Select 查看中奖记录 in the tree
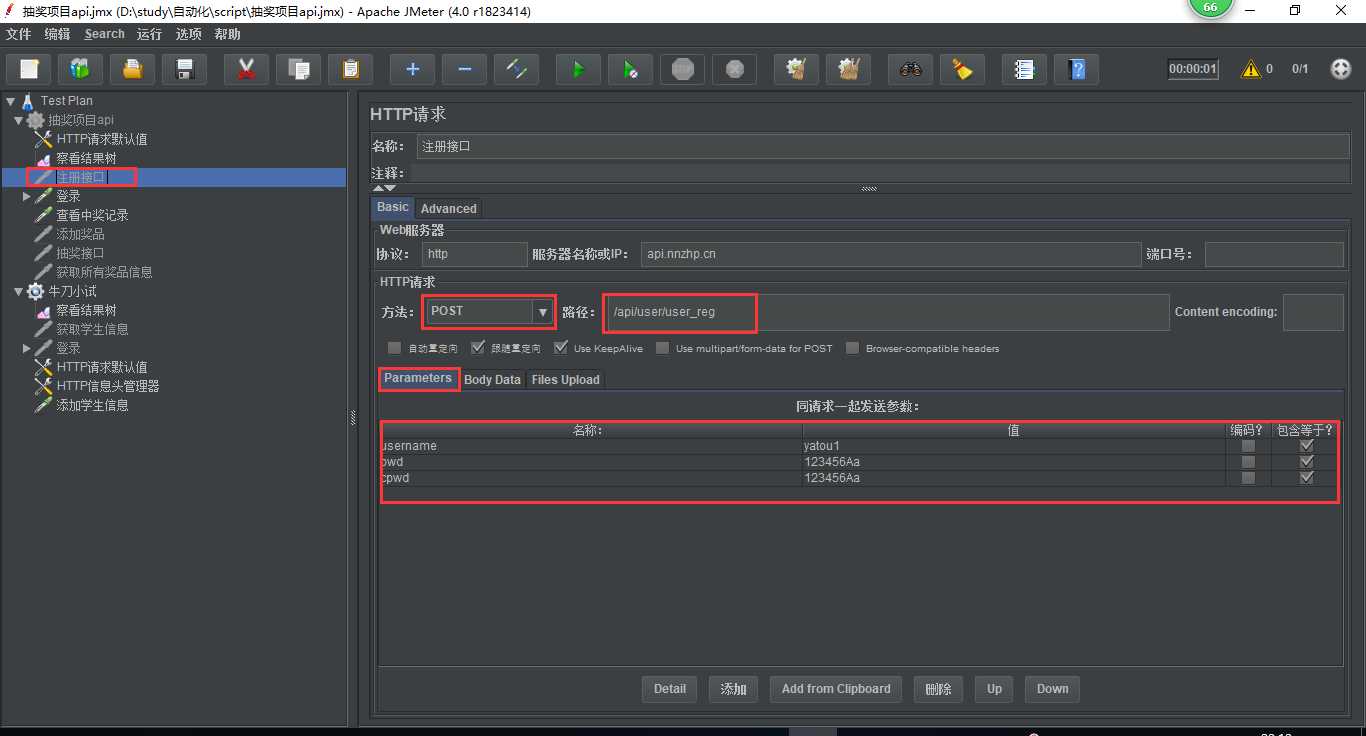 92,216
